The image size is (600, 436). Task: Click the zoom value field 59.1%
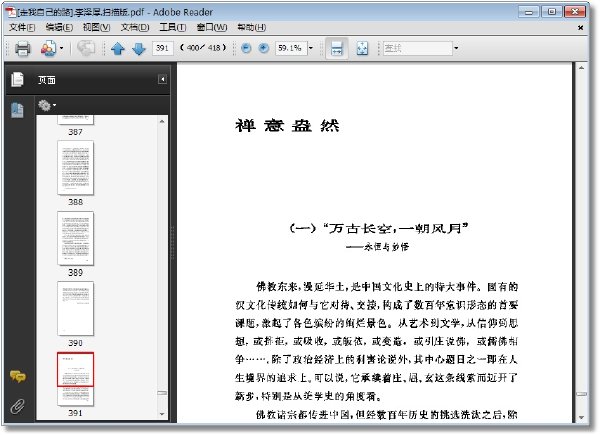pyautogui.click(x=291, y=48)
